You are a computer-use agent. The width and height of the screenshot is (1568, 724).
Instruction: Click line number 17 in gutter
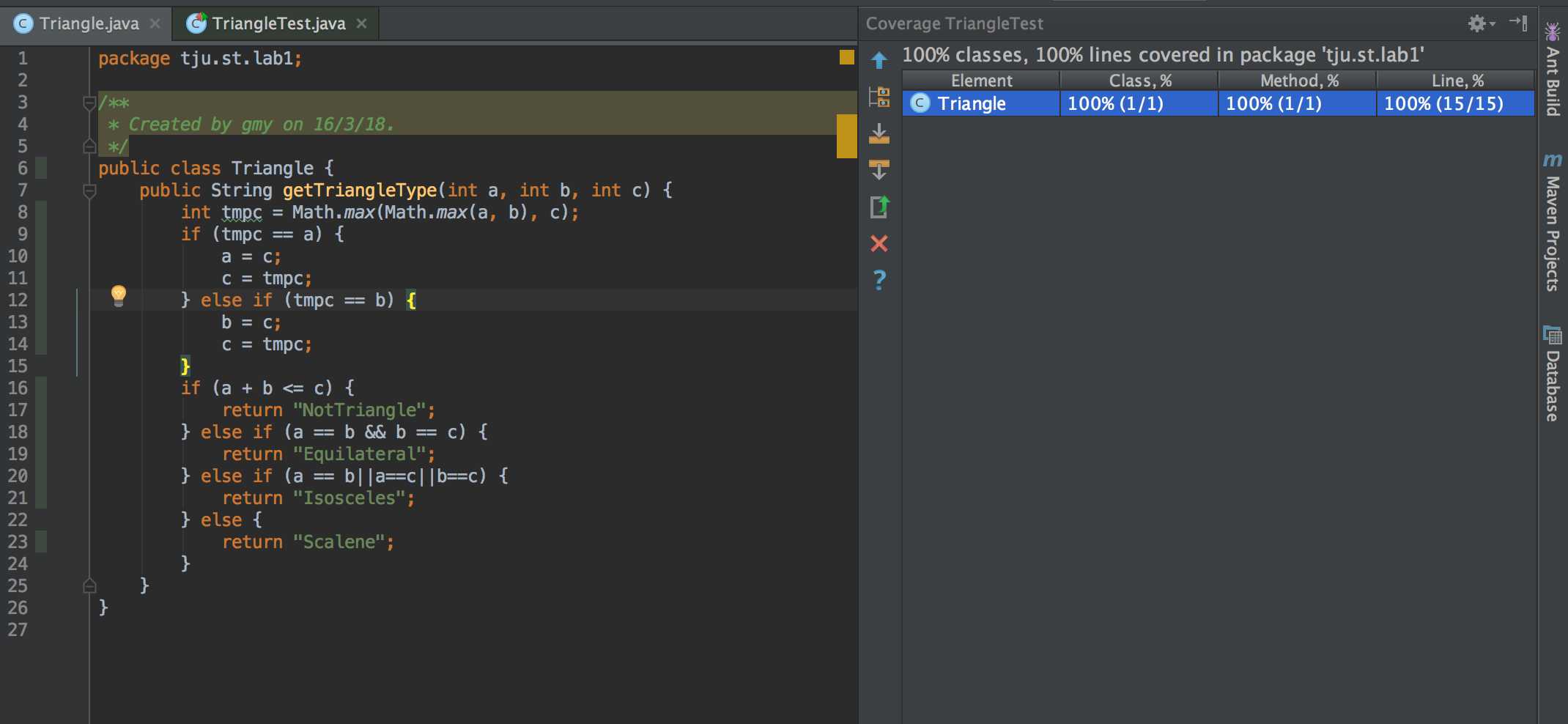coord(18,410)
